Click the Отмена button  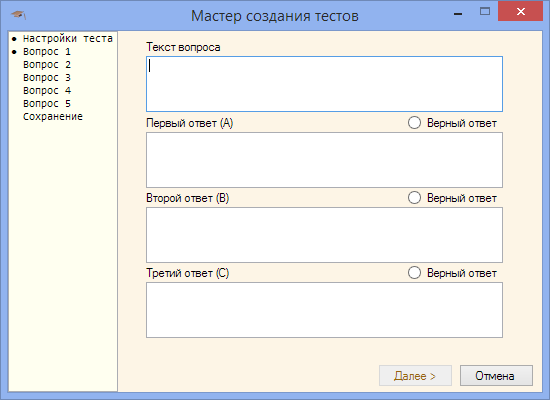[496, 376]
